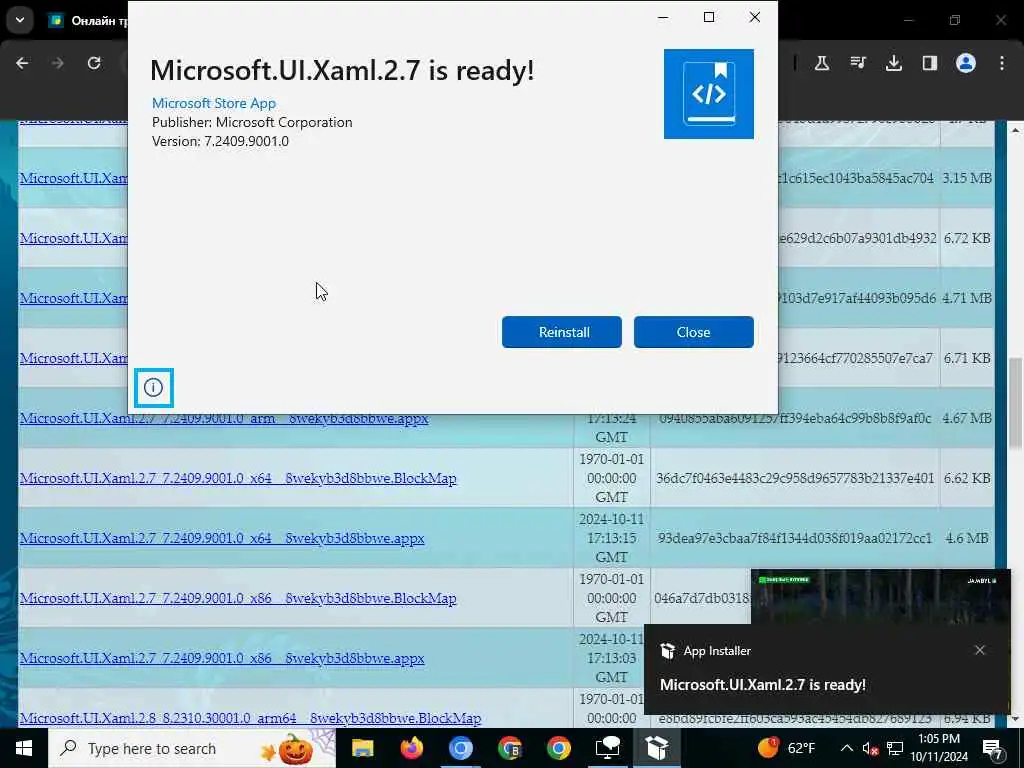Click the pumpkin search highlight icon

(x=295, y=748)
